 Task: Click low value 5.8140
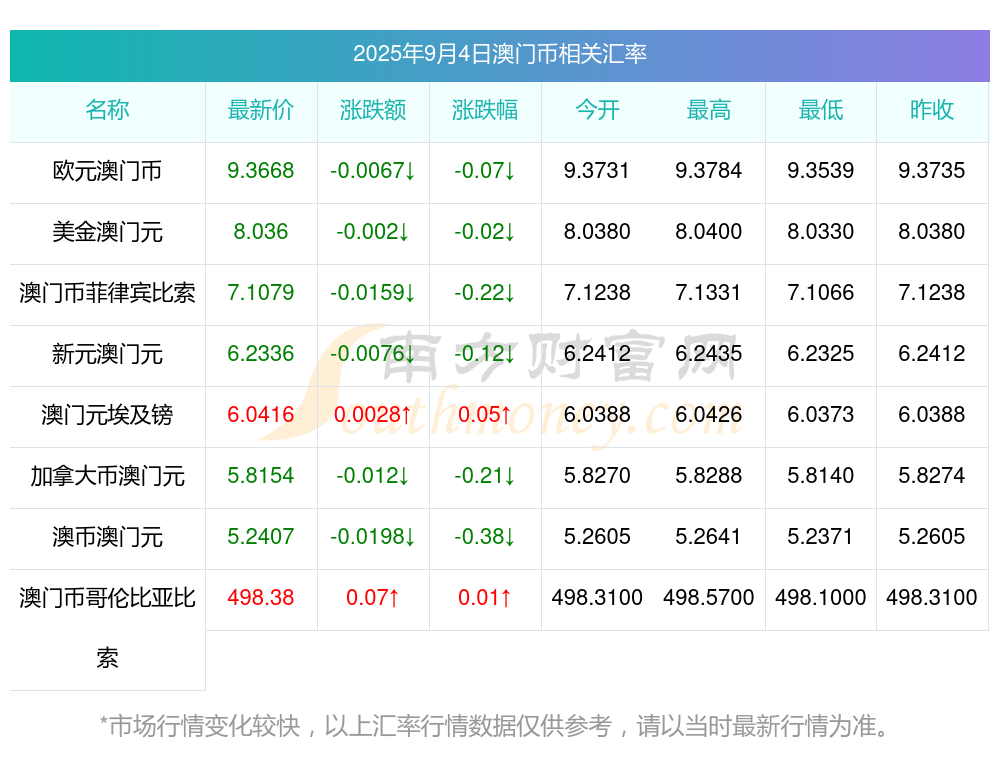(821, 476)
